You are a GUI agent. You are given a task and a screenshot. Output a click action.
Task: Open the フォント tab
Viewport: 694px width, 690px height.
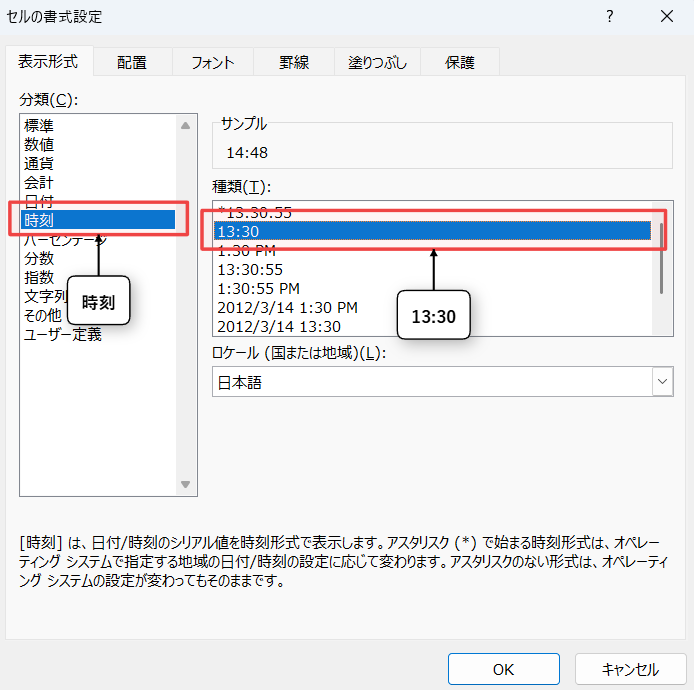[x=212, y=62]
